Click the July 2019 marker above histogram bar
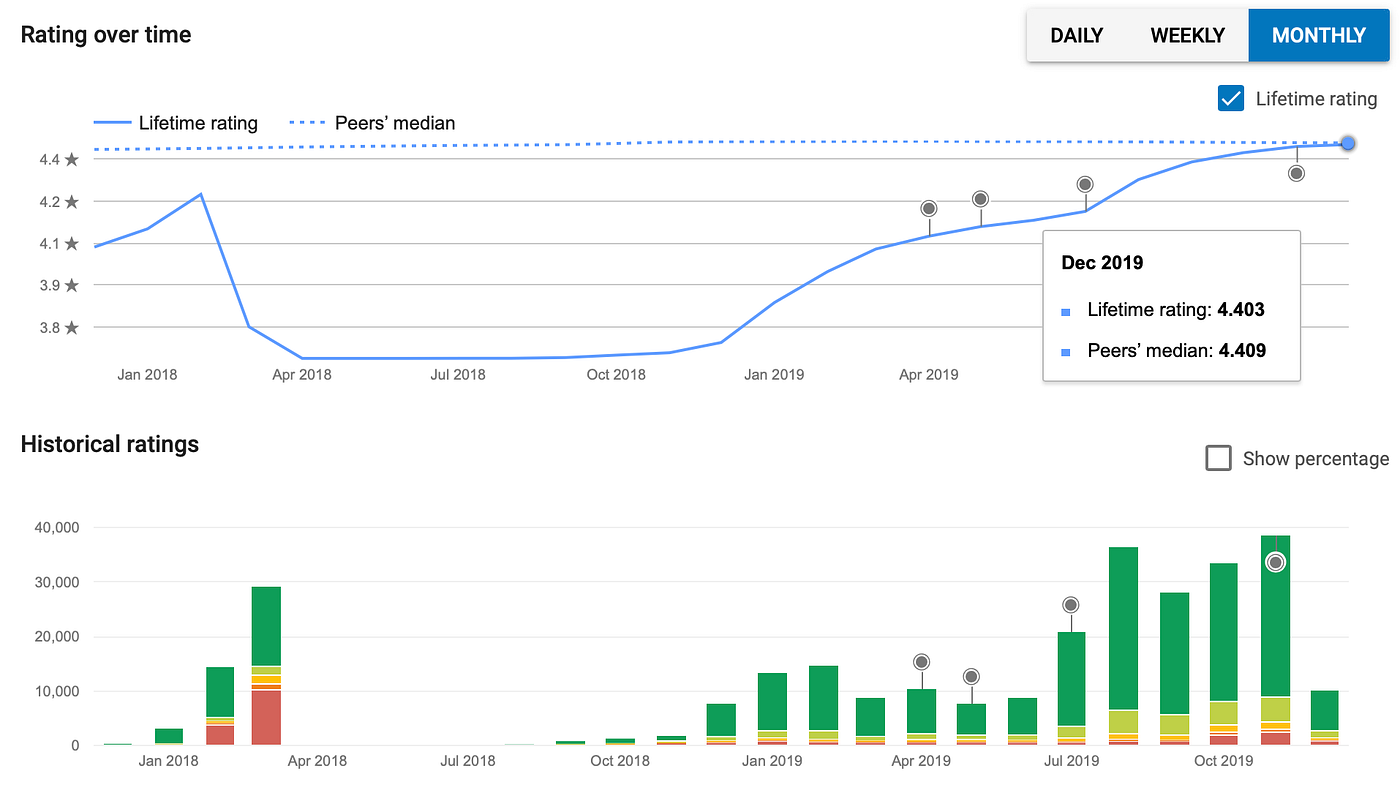This screenshot has height=793, width=1400. [x=1071, y=605]
